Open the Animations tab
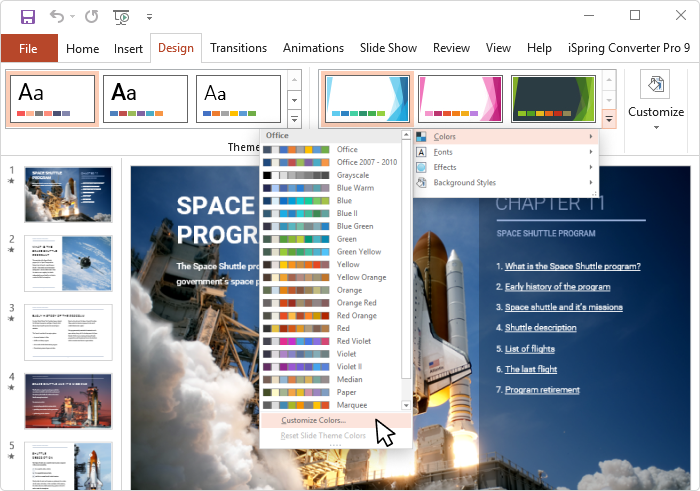Screen dimensions: 700x491 click(x=313, y=48)
